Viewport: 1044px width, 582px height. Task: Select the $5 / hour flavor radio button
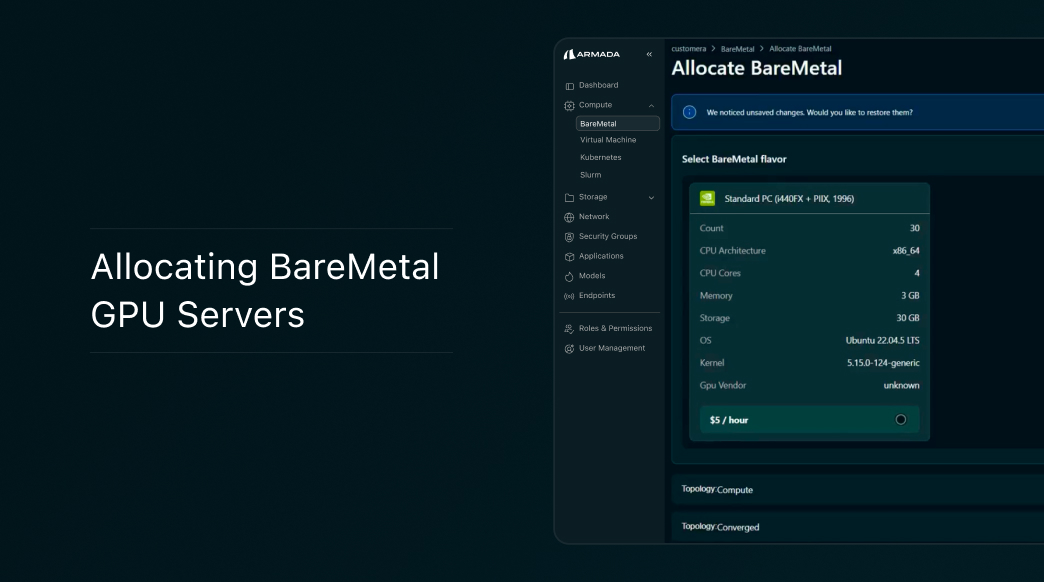(x=901, y=420)
